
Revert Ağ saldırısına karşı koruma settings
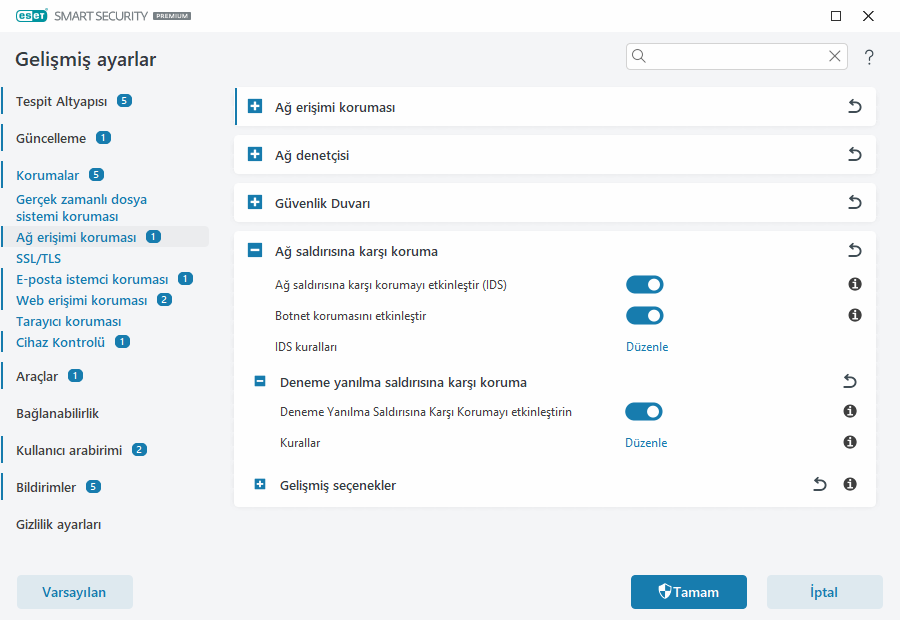pos(854,251)
